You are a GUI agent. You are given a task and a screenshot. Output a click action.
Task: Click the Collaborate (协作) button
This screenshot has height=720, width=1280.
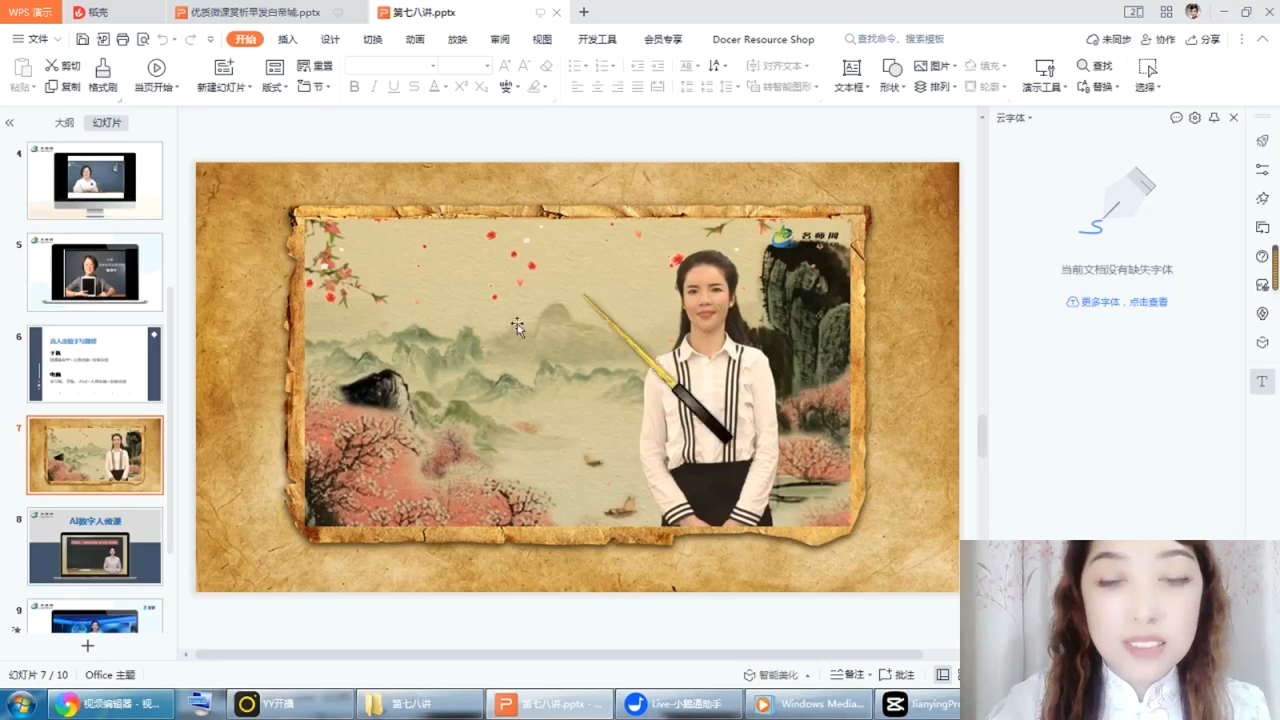(x=1158, y=40)
